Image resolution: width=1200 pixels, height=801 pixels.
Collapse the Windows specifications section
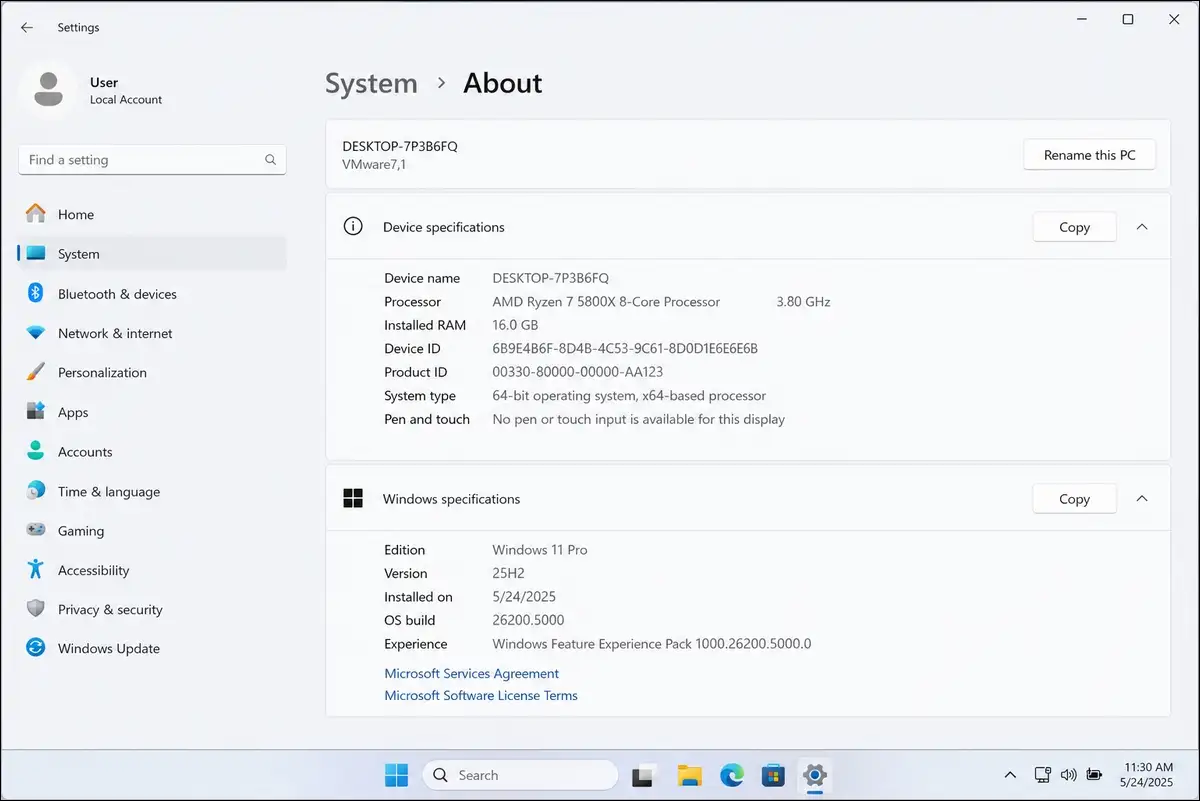coord(1142,498)
